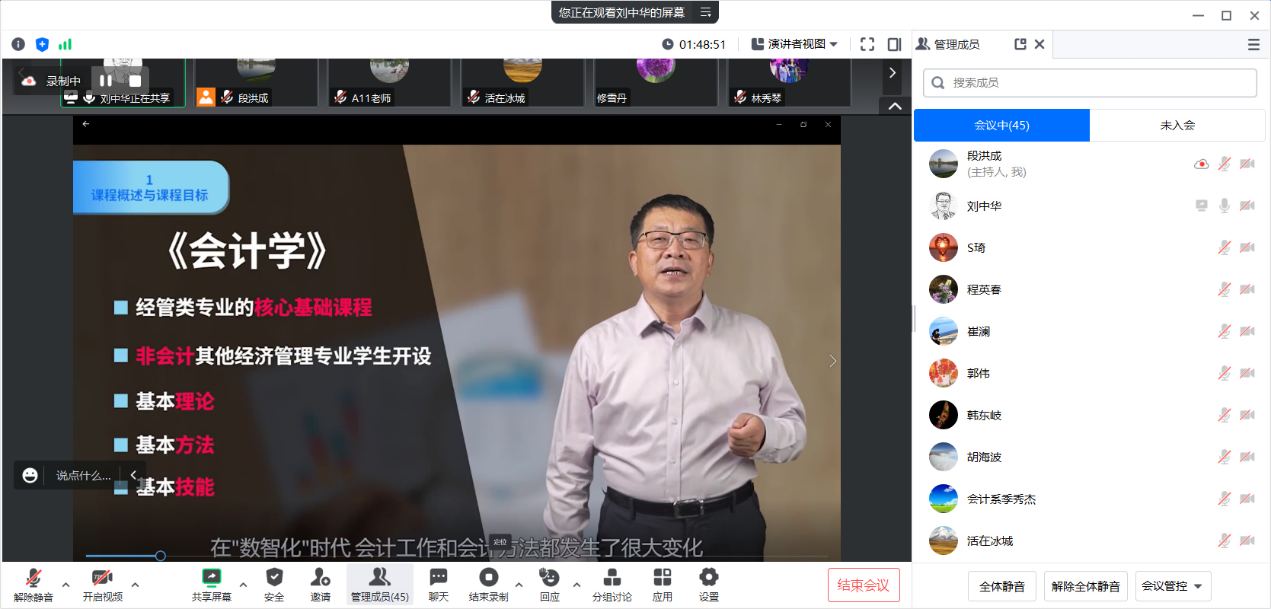This screenshot has width=1271, height=609.
Task: Switch to the 未入会 tab
Action: (1177, 125)
